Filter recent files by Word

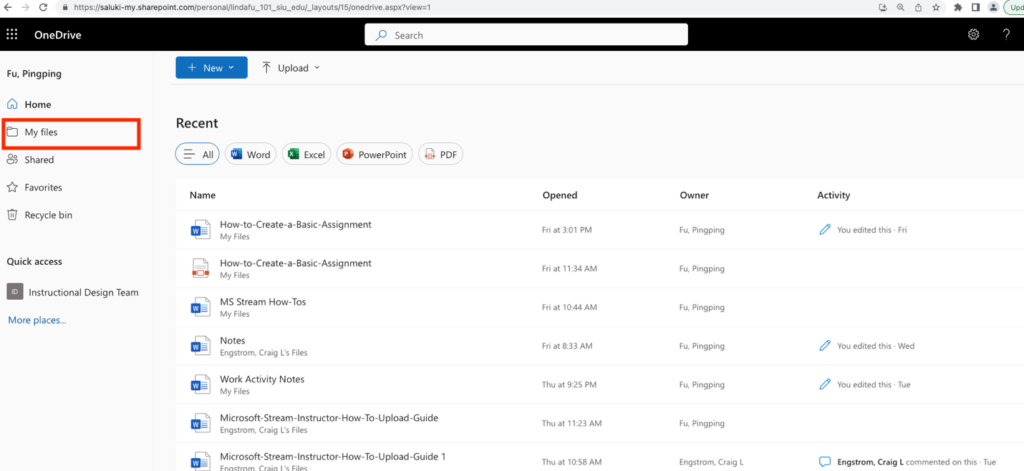click(x=251, y=155)
